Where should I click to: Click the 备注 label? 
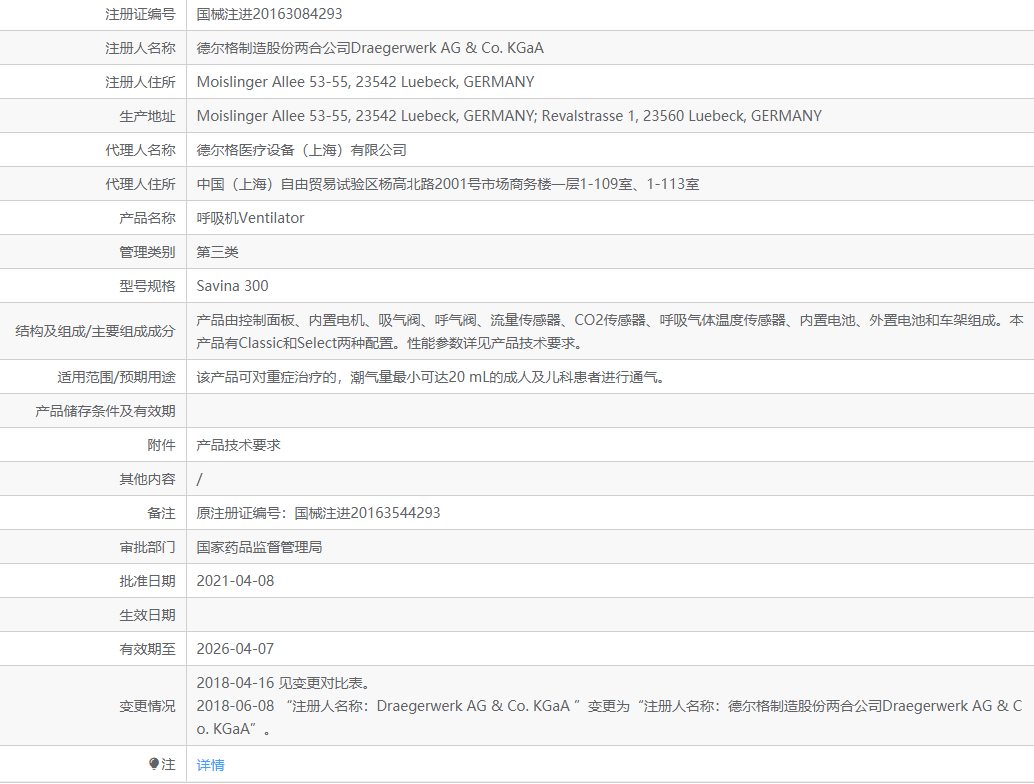pyautogui.click(x=162, y=513)
